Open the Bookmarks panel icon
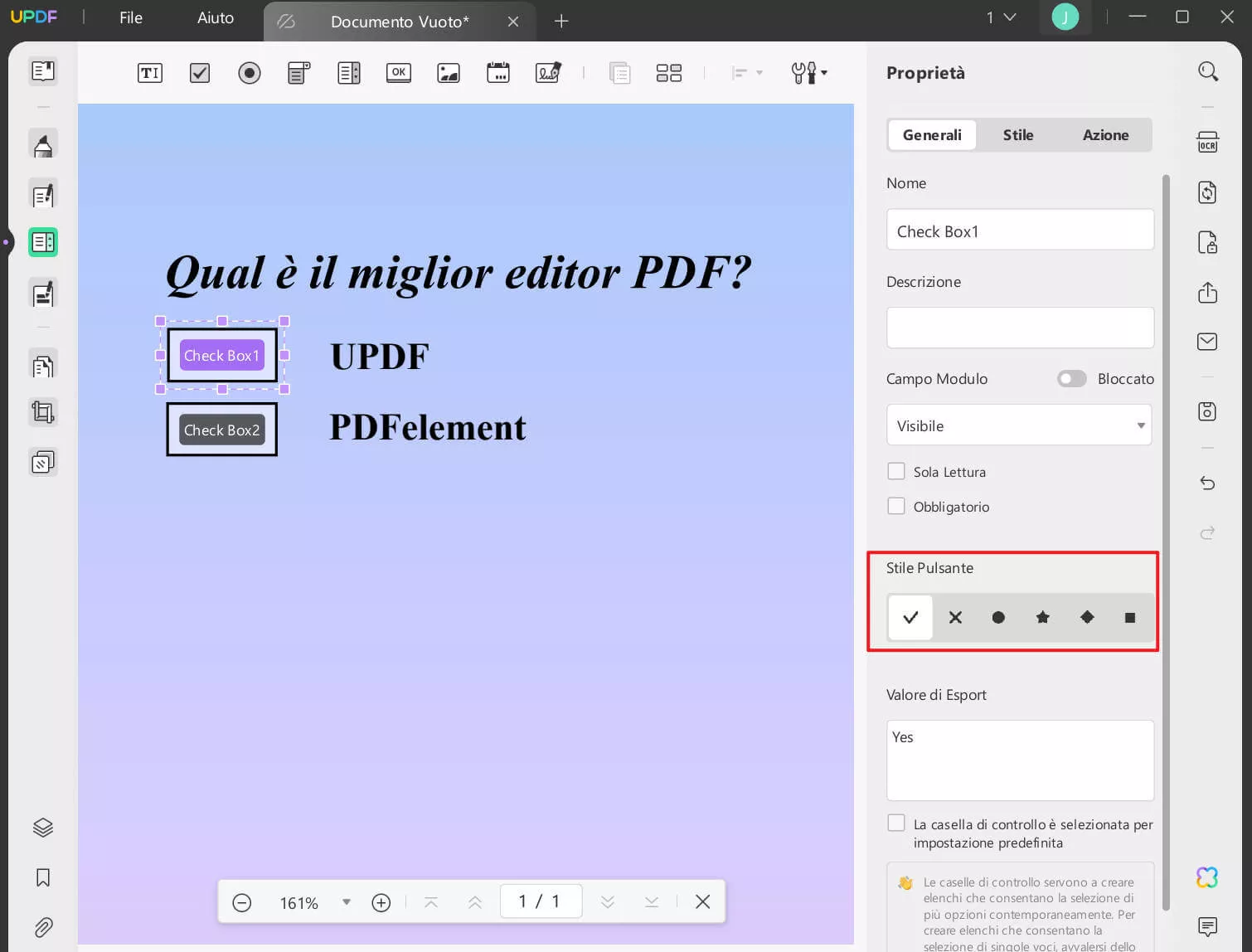Image resolution: width=1252 pixels, height=952 pixels. (x=43, y=877)
